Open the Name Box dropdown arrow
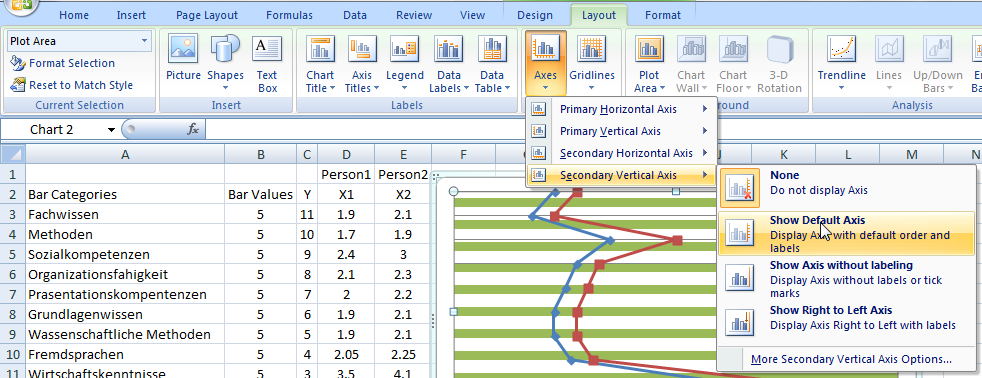Screen dimensions: 982x378 tap(111, 130)
